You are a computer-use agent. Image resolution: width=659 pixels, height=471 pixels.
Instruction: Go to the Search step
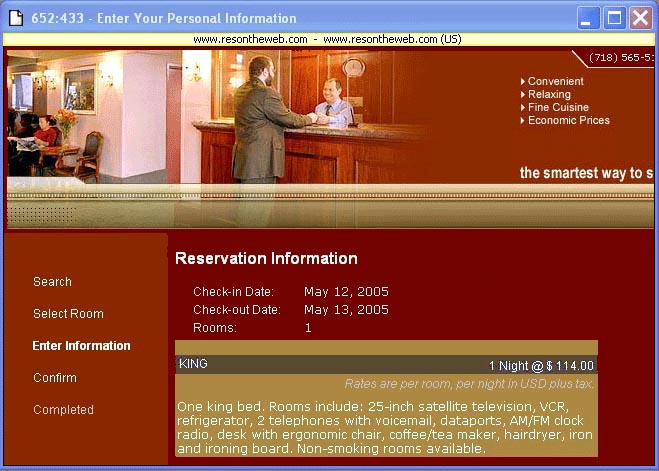[52, 282]
